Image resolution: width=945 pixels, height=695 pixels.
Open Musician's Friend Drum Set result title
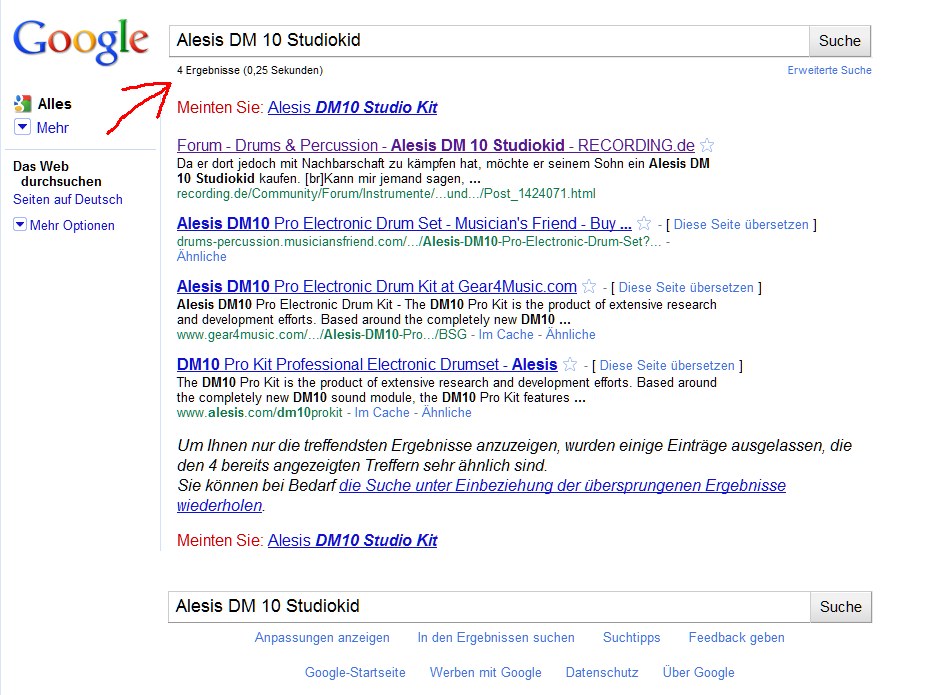pyautogui.click(x=404, y=224)
